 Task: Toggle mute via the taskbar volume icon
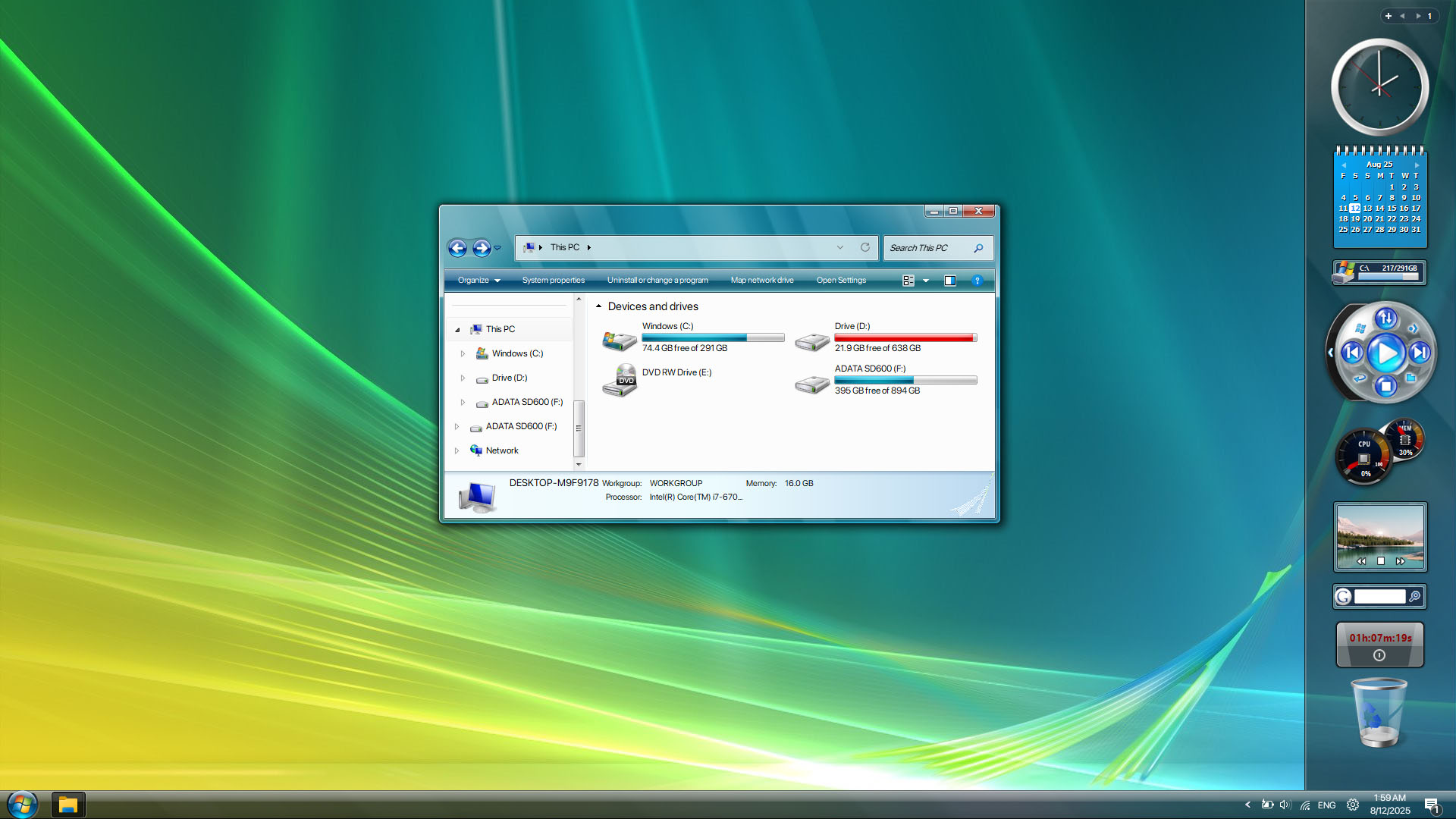pos(1285,805)
